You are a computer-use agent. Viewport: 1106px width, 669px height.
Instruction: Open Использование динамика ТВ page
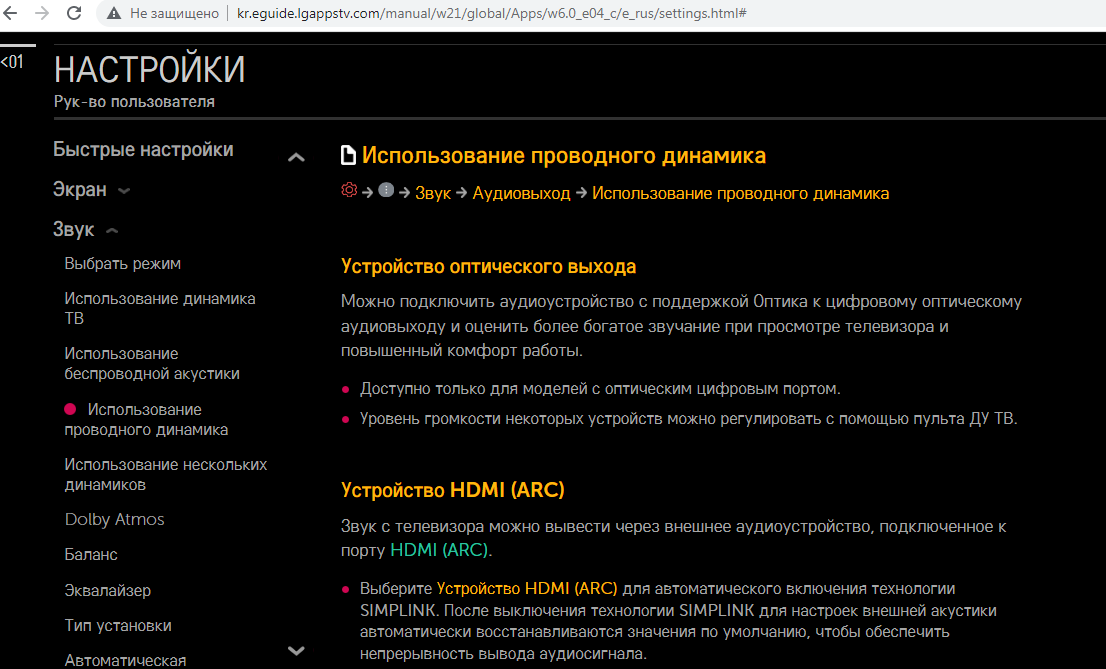(159, 308)
